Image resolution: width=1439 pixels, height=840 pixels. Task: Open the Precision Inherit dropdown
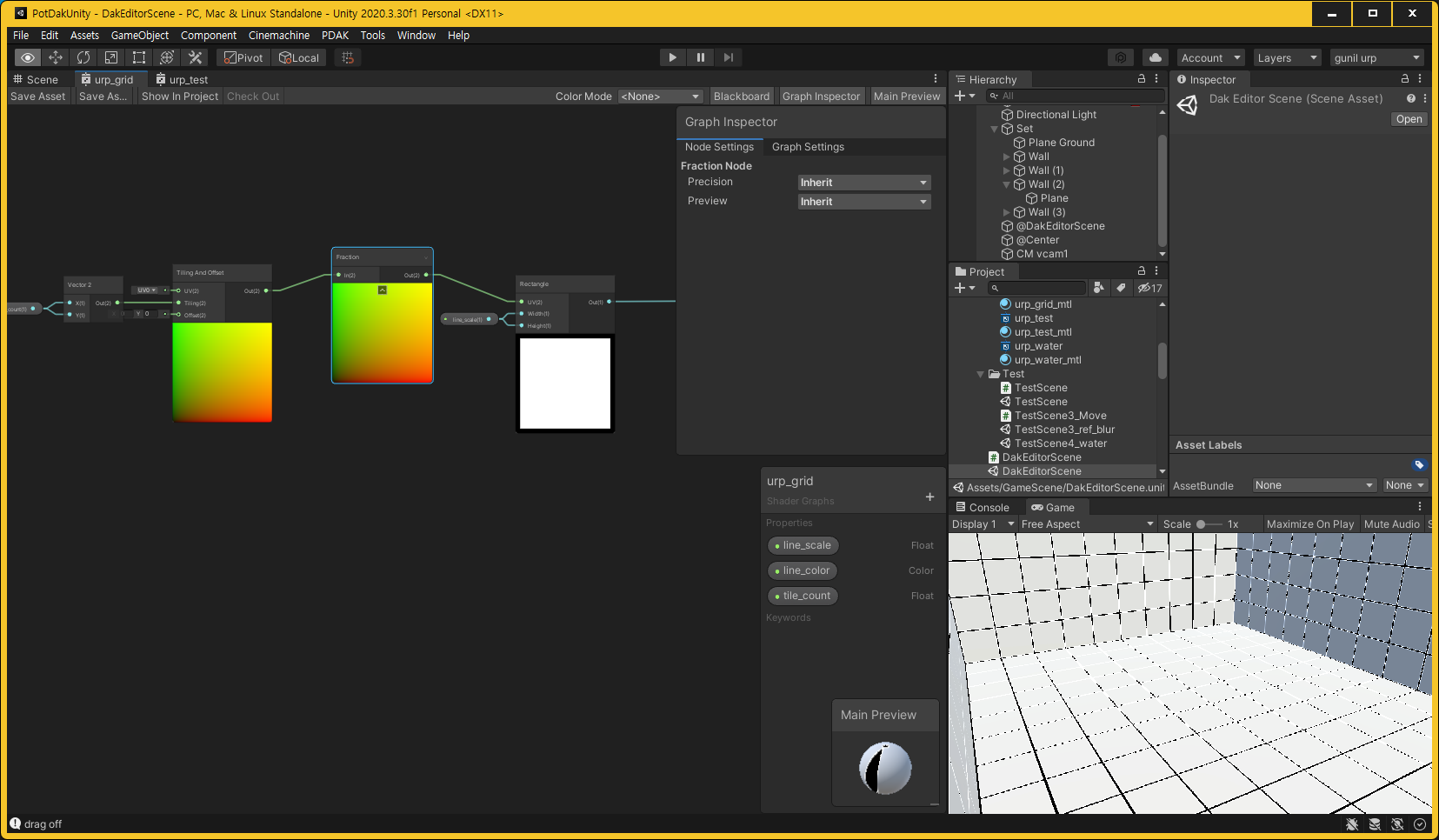point(864,183)
